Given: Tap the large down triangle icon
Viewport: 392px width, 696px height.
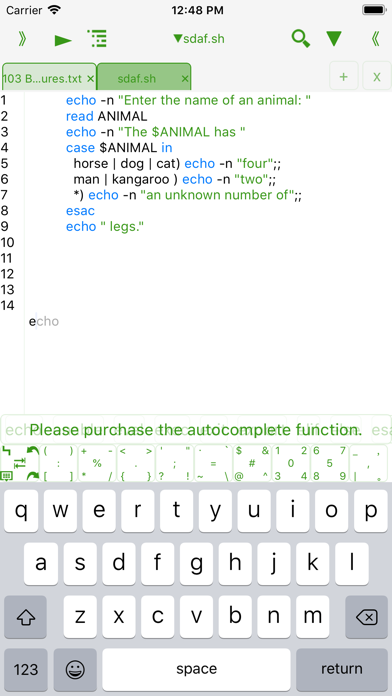Looking at the screenshot, I should coord(334,39).
